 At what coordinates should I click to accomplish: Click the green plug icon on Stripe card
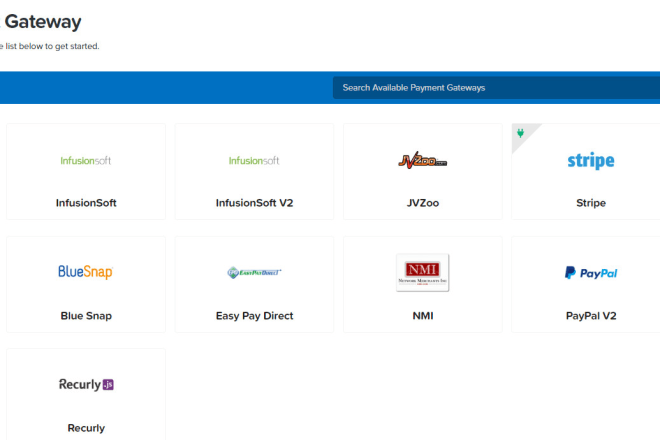coord(521,133)
